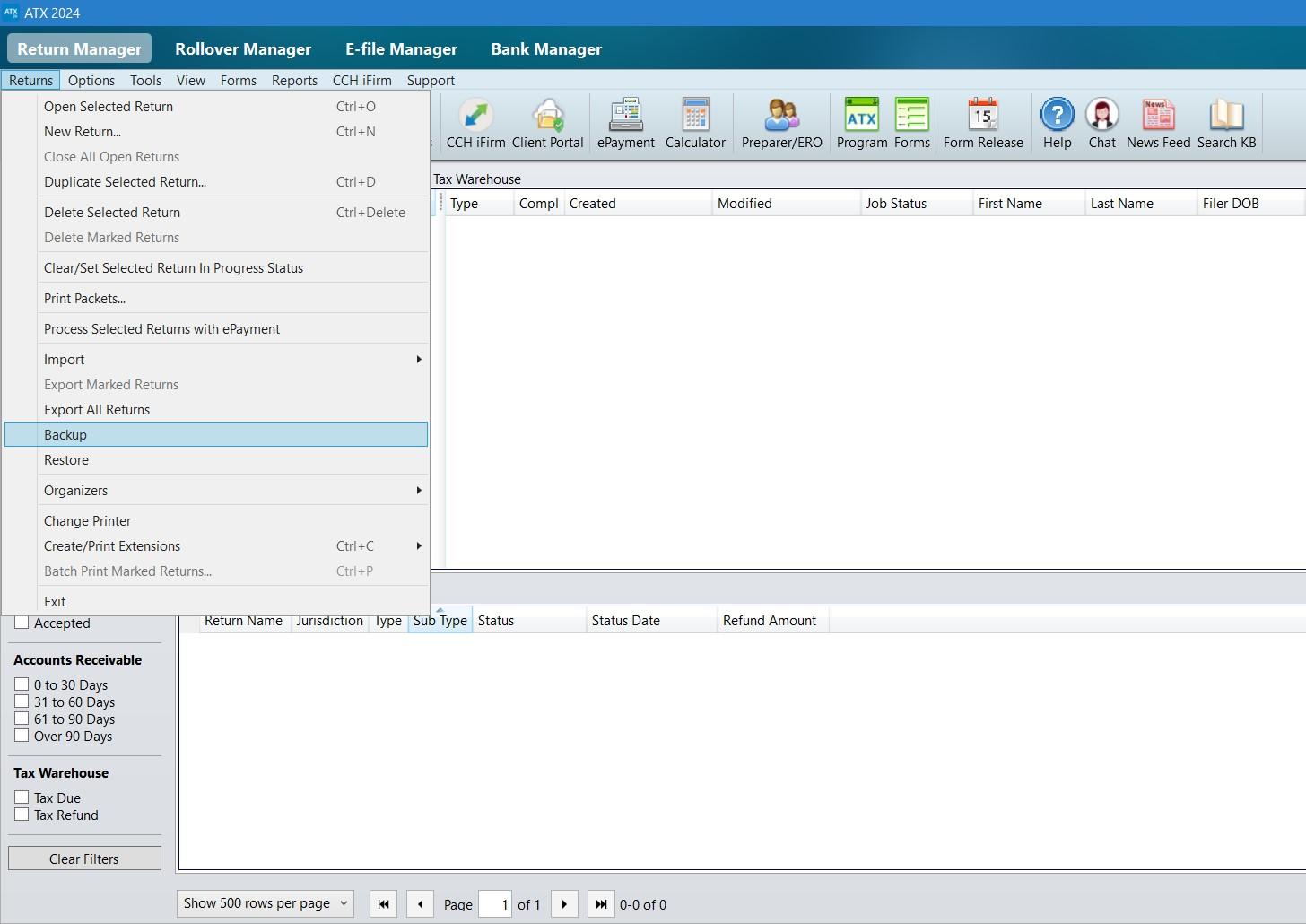This screenshot has height=924, width=1306.
Task: Open the Support menu
Action: tap(431, 80)
